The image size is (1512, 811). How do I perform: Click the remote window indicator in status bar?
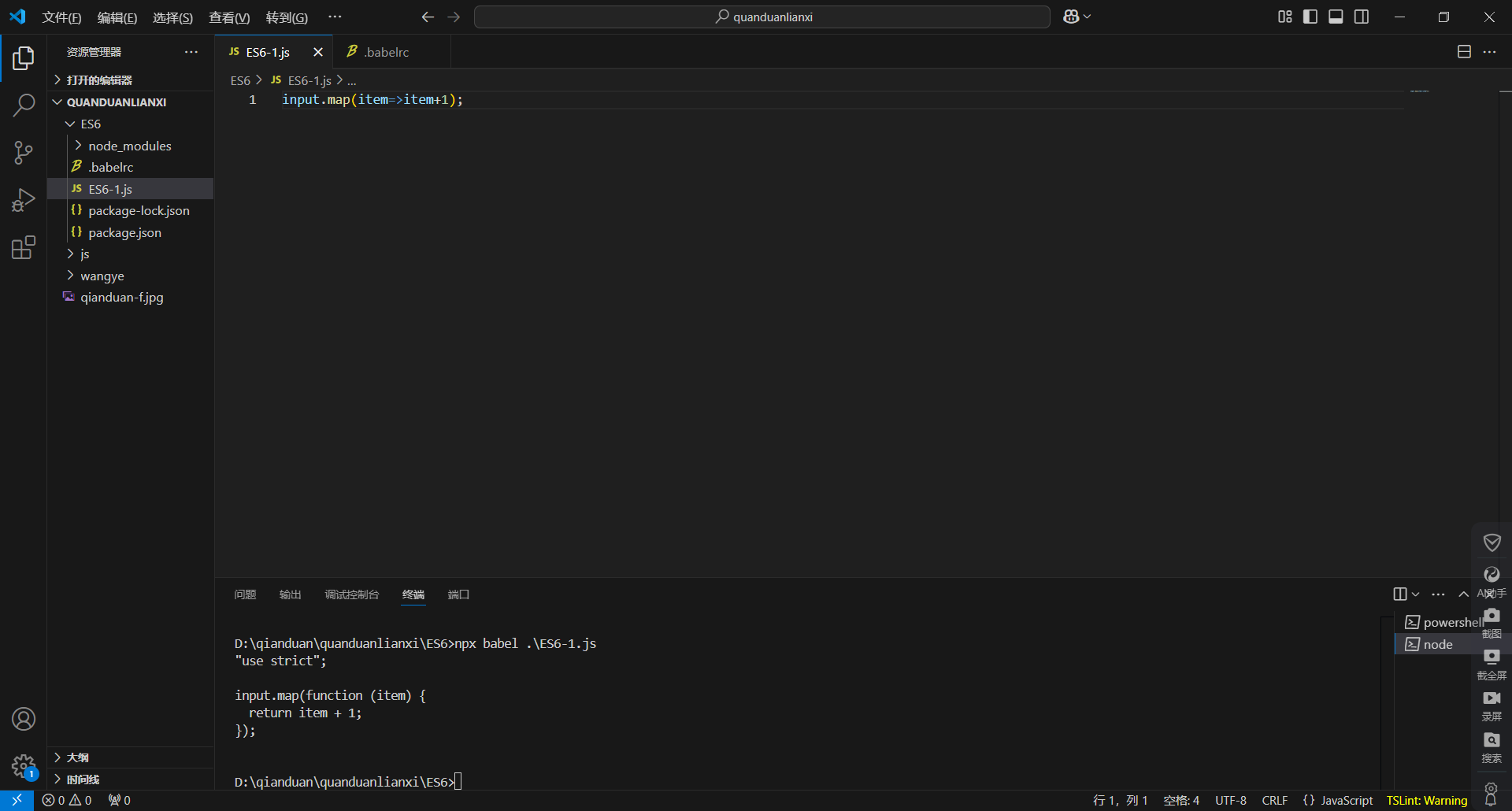[x=17, y=800]
